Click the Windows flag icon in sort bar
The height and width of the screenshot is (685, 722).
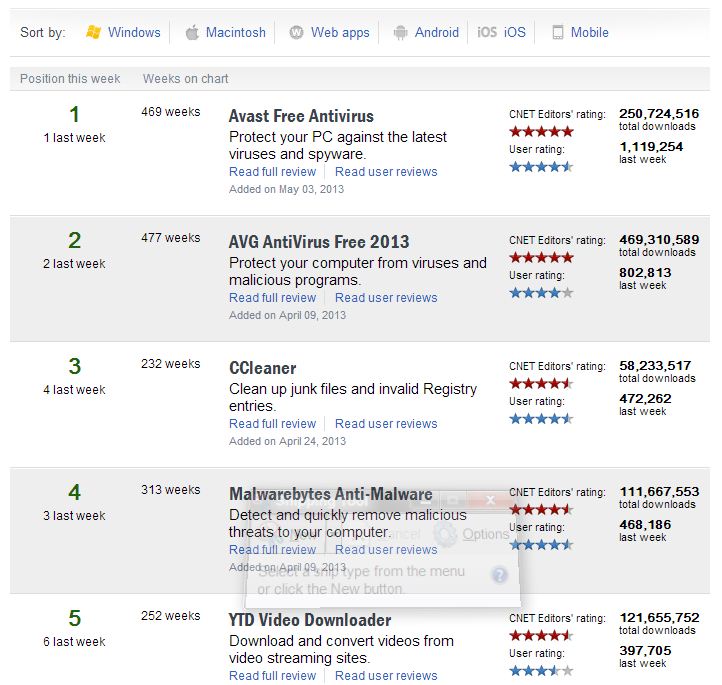(x=93, y=32)
